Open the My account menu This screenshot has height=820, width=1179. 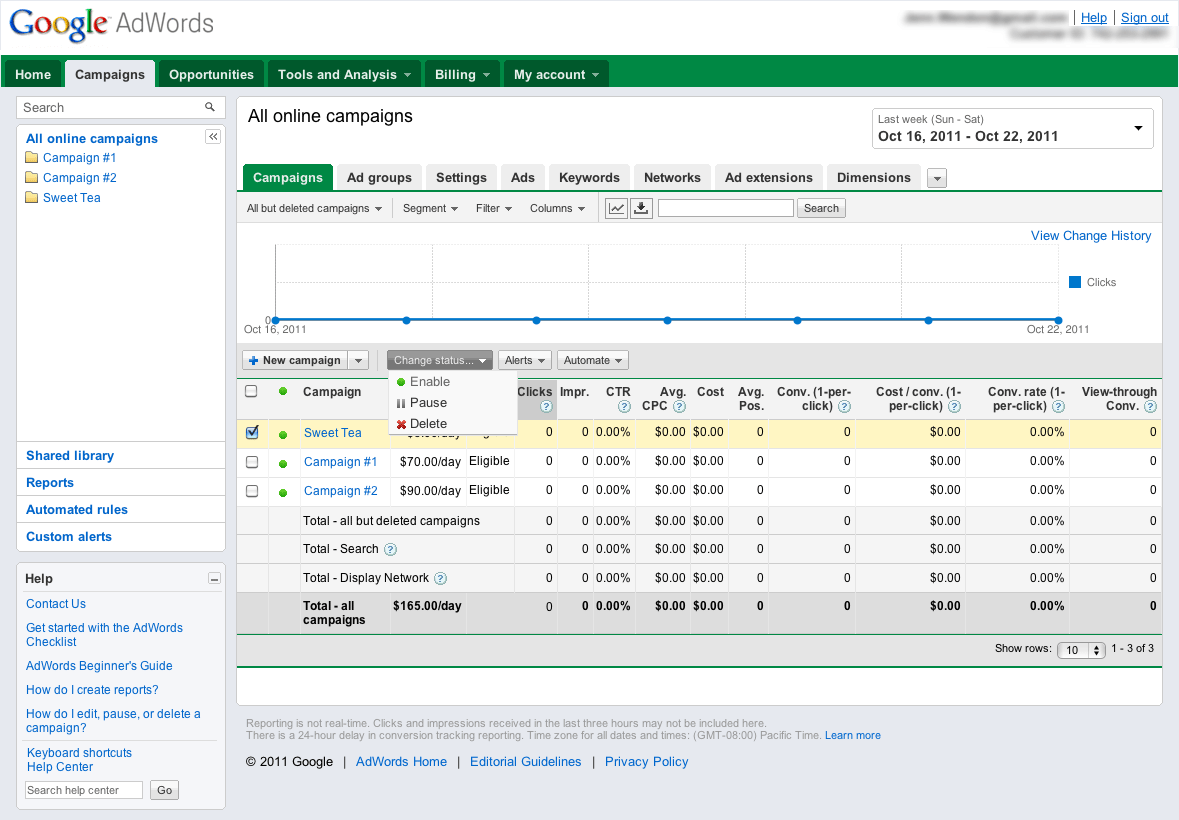556,74
